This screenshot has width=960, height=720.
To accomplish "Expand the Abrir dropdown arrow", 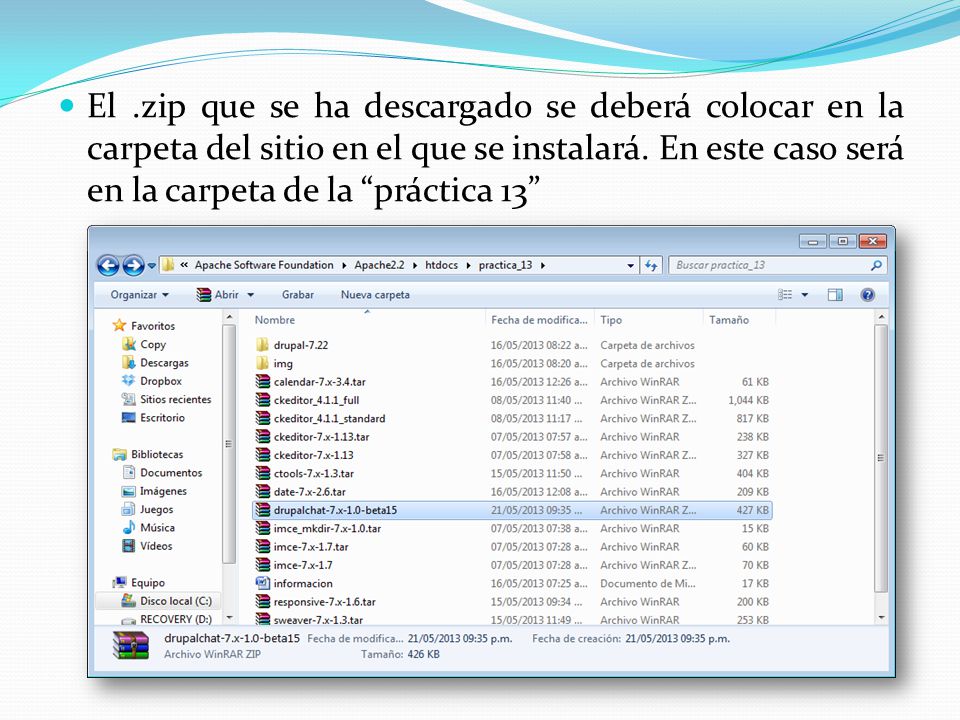I will pos(250,295).
